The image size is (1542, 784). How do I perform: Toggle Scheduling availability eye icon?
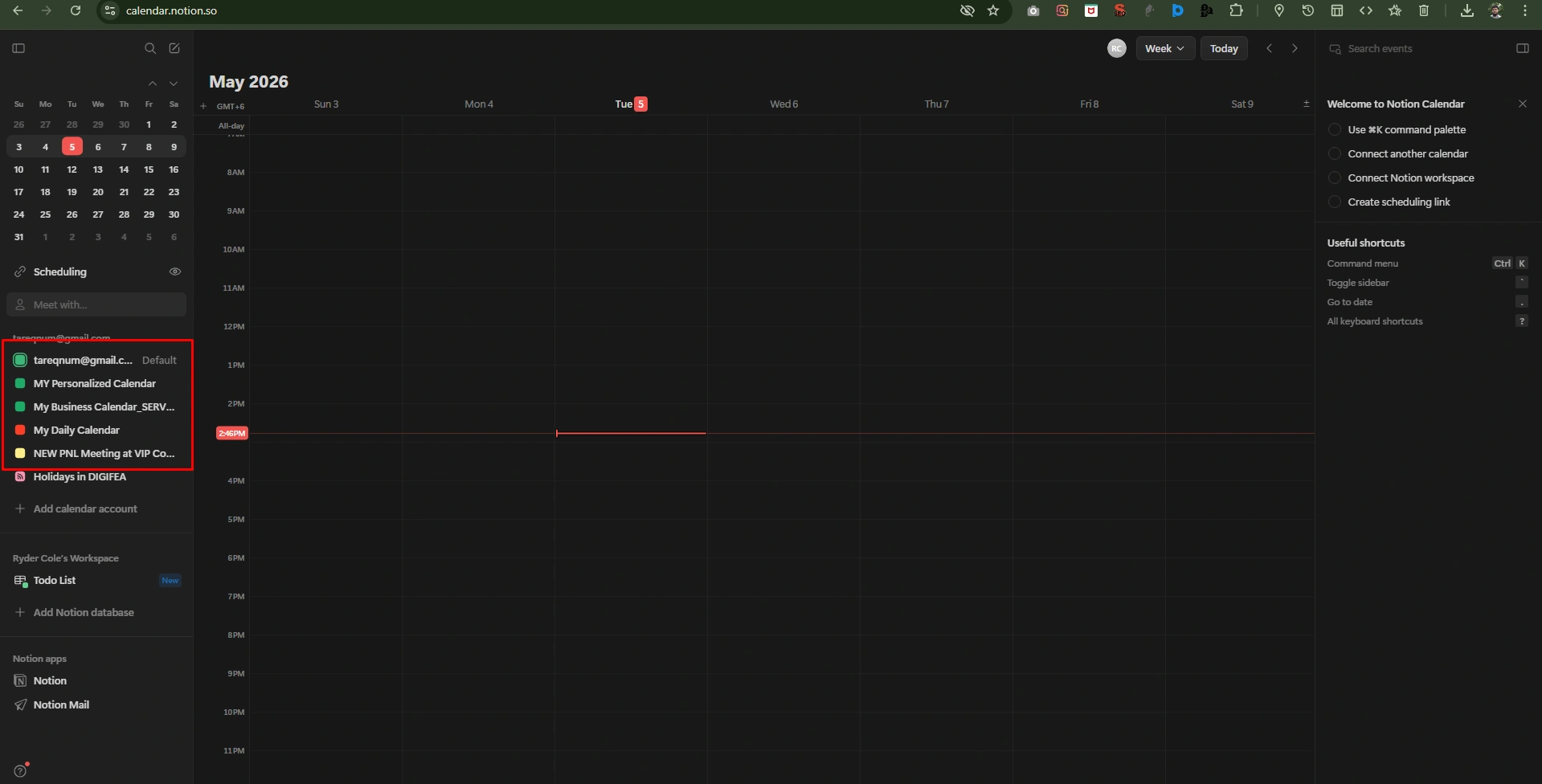click(x=174, y=272)
